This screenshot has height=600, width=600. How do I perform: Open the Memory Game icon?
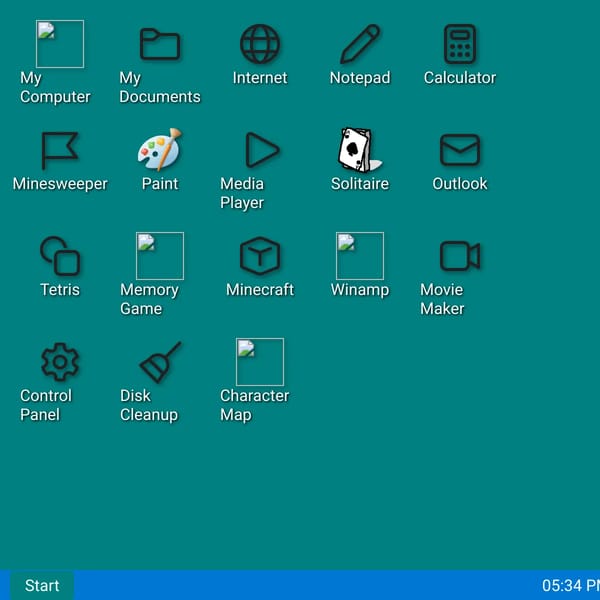pyautogui.click(x=160, y=256)
